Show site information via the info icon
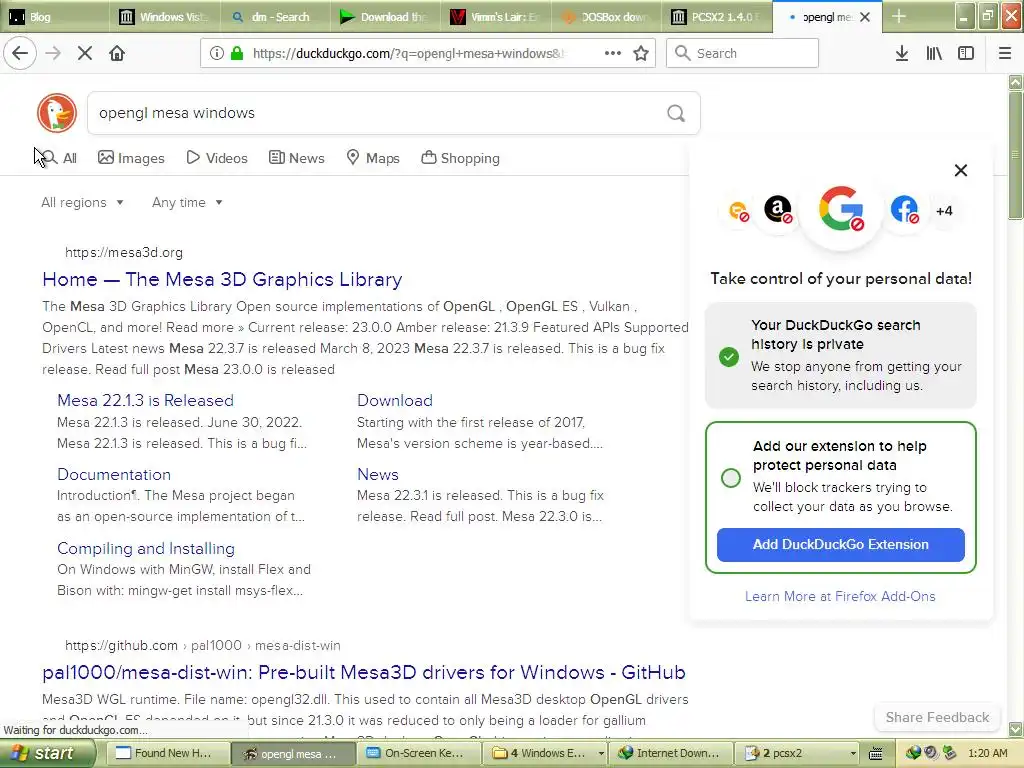Viewport: 1024px width, 768px height. 217,53
